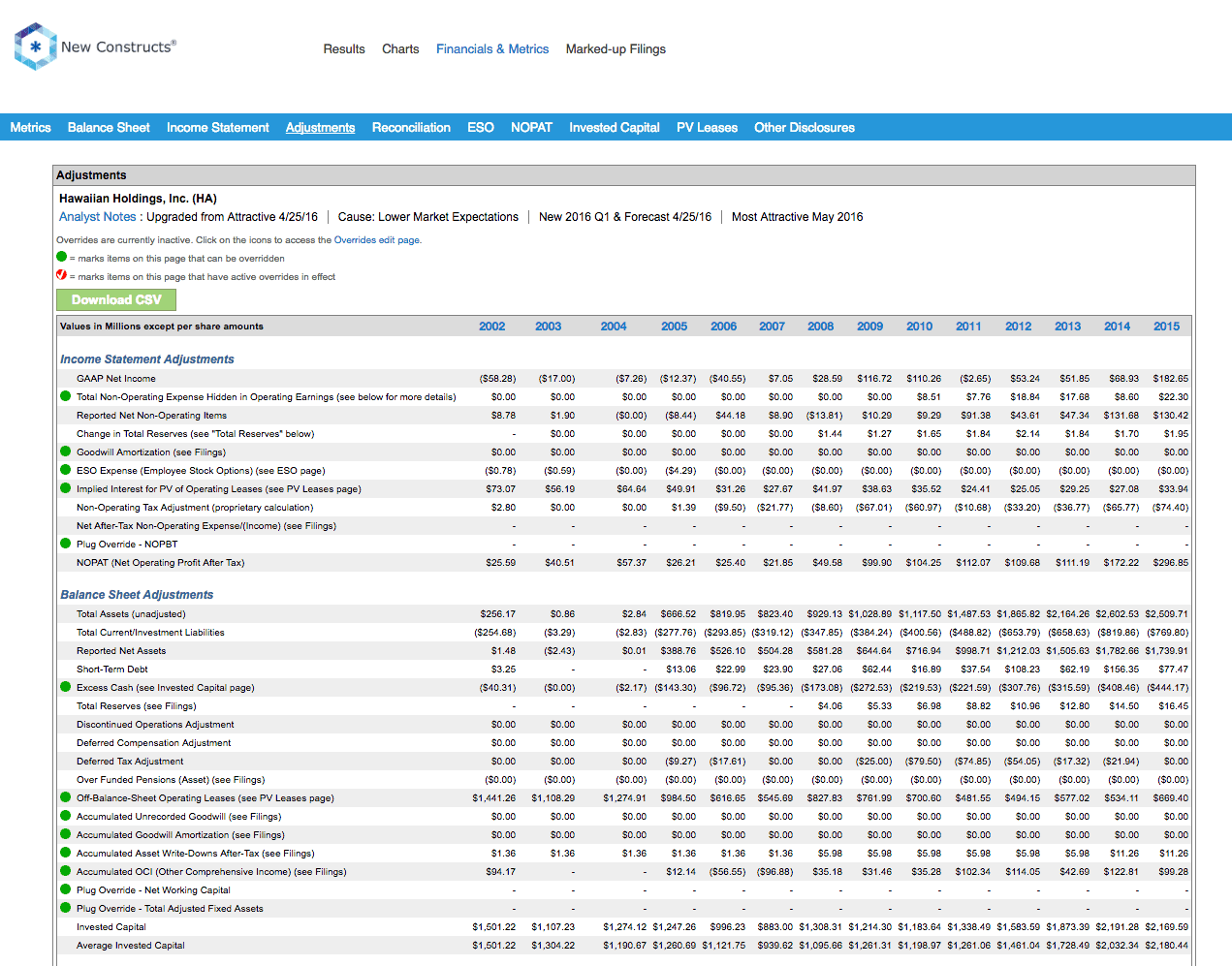Click override icon for Goodwill Amortization row
The height and width of the screenshot is (966, 1232).
click(x=66, y=452)
